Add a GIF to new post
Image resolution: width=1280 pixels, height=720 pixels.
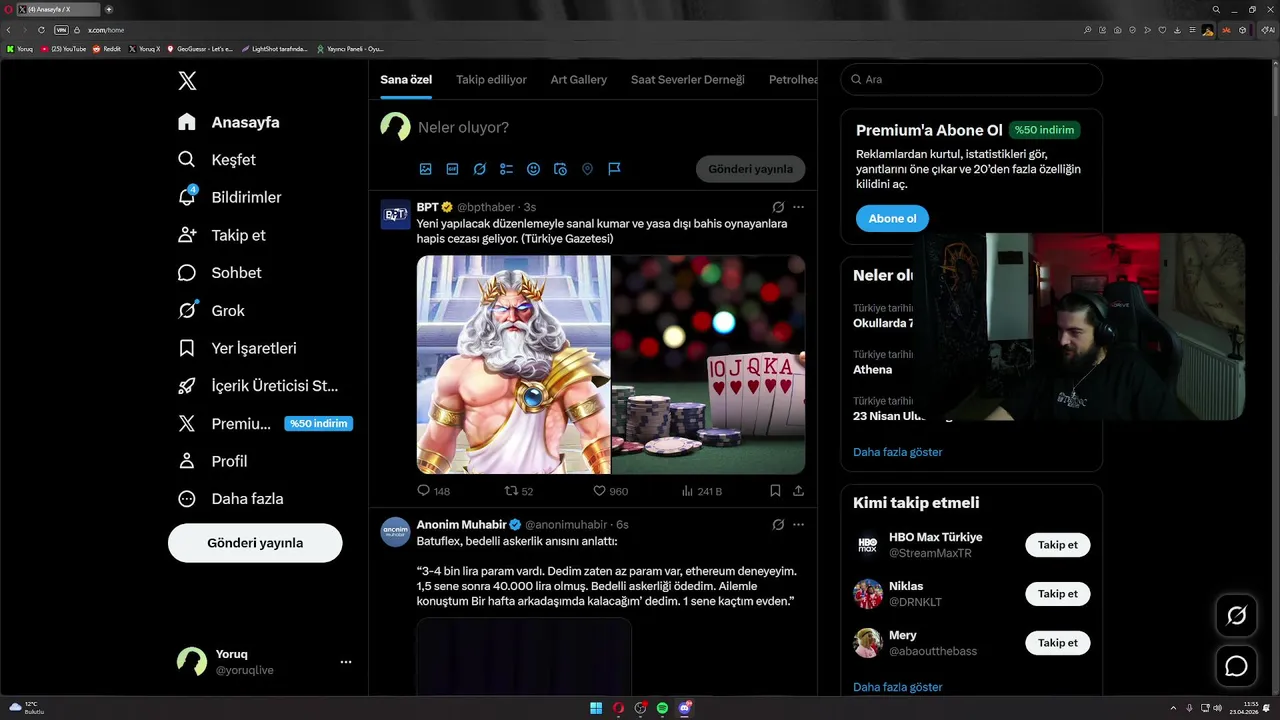[452, 169]
